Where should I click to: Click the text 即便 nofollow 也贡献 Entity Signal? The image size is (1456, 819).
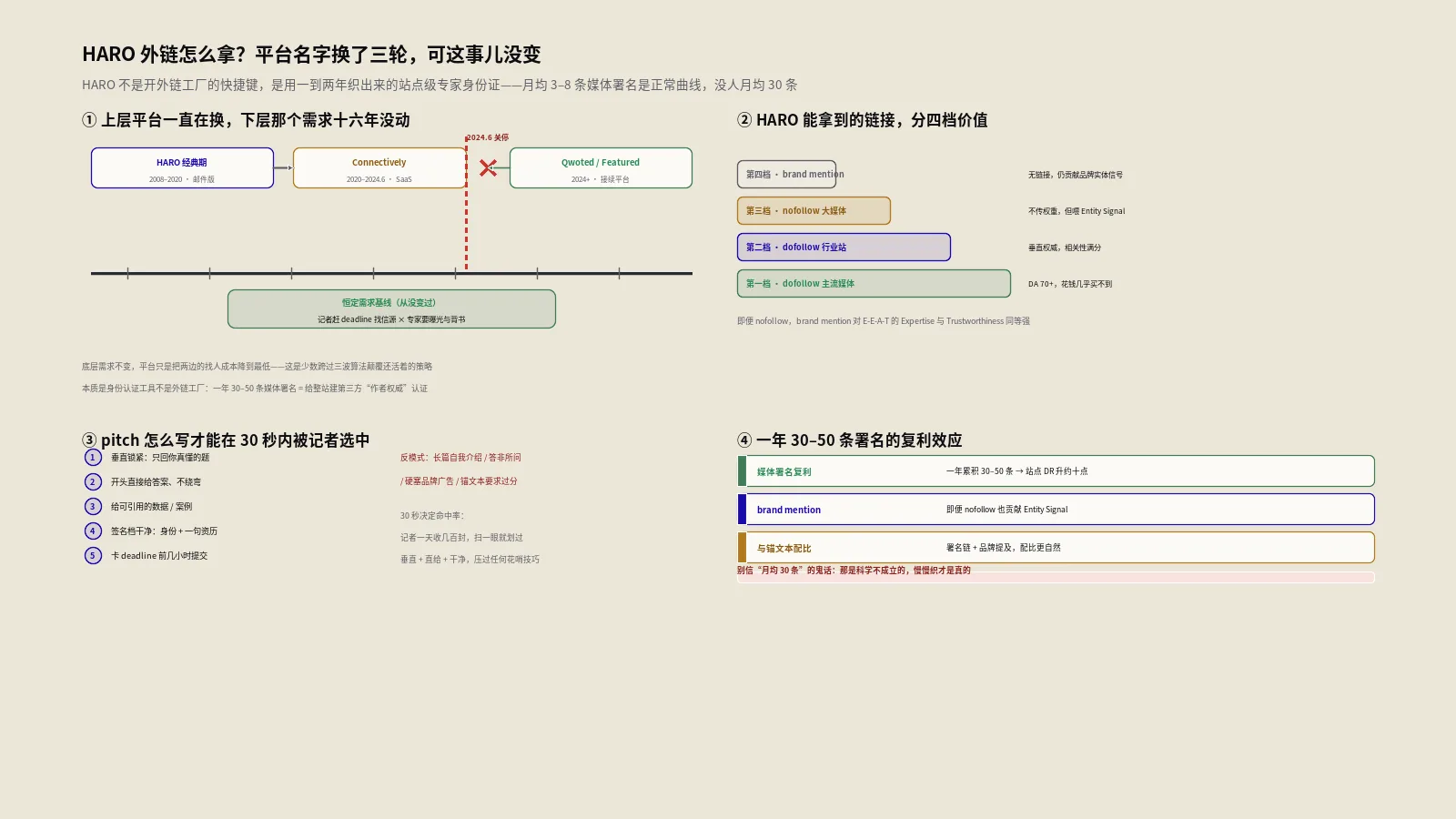coord(1006,510)
